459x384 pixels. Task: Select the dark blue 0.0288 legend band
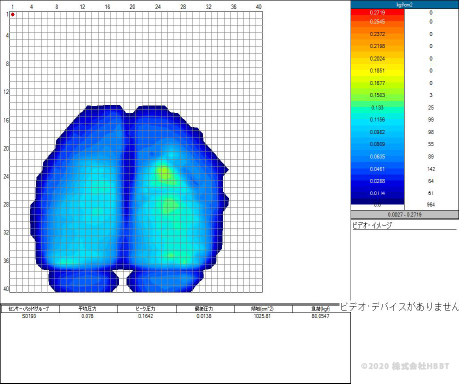click(x=377, y=181)
